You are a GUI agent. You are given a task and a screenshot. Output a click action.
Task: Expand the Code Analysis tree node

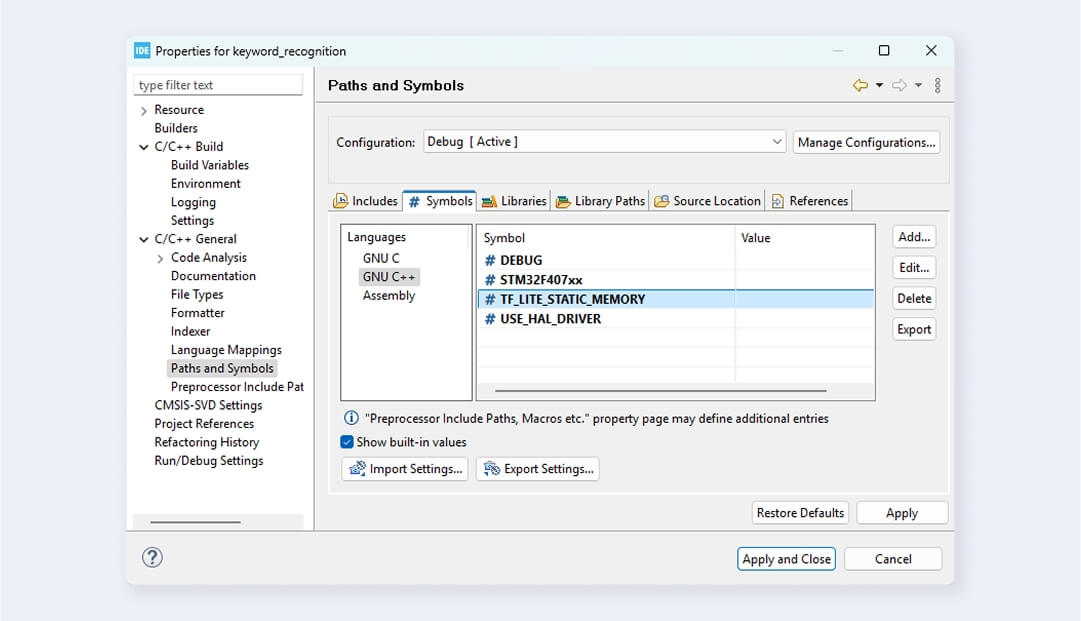(160, 259)
